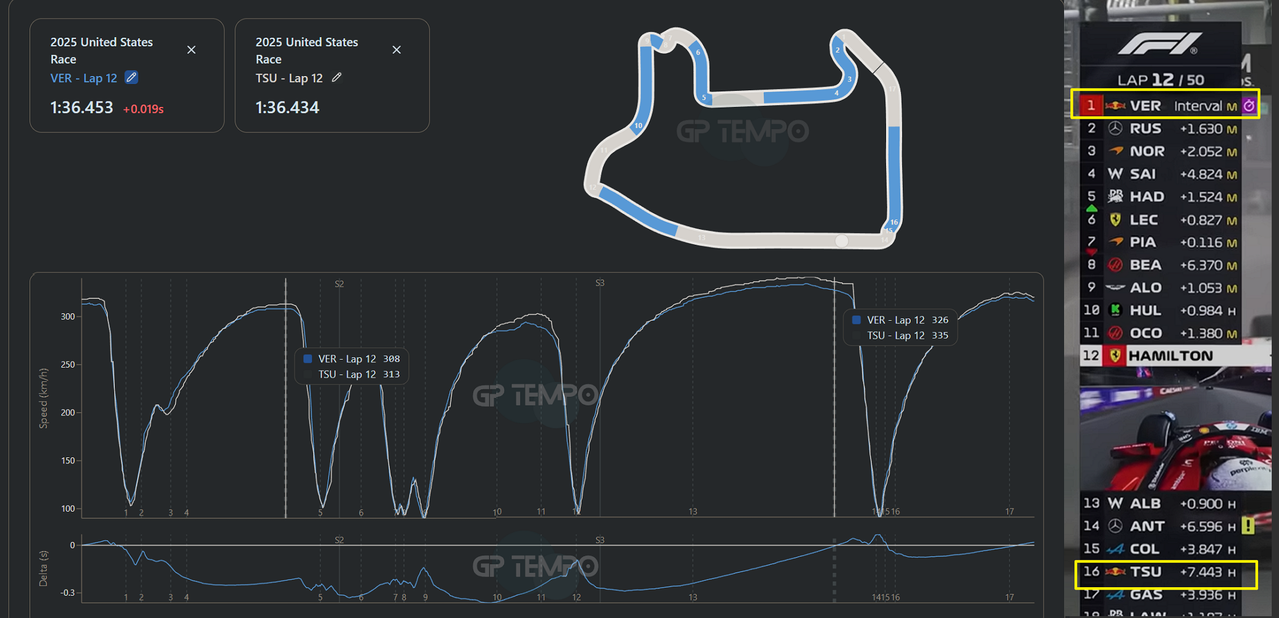Click green position-gained arrow under position 5
The height and width of the screenshot is (618, 1279).
tap(1091, 207)
